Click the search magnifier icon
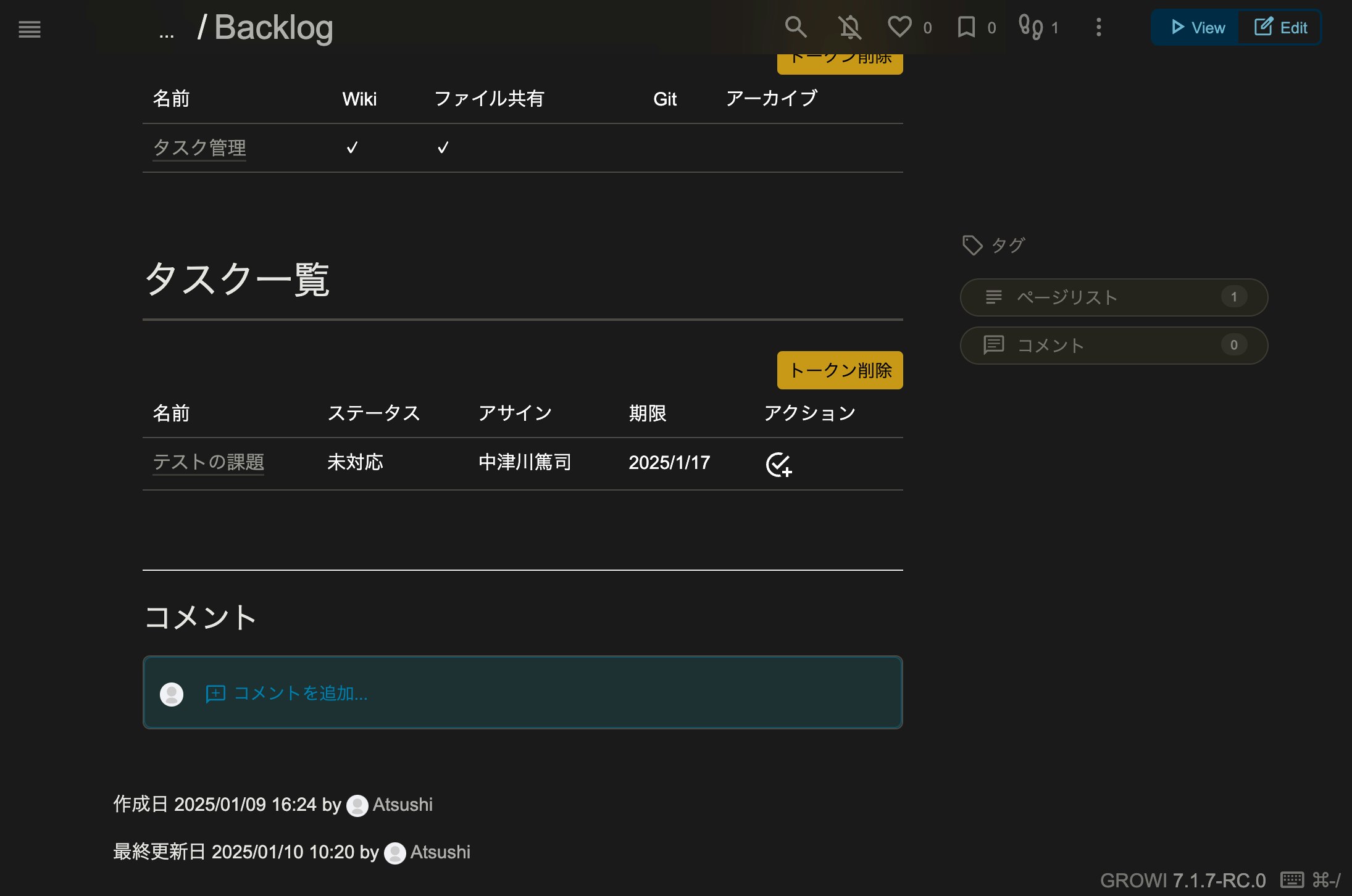 click(795, 27)
